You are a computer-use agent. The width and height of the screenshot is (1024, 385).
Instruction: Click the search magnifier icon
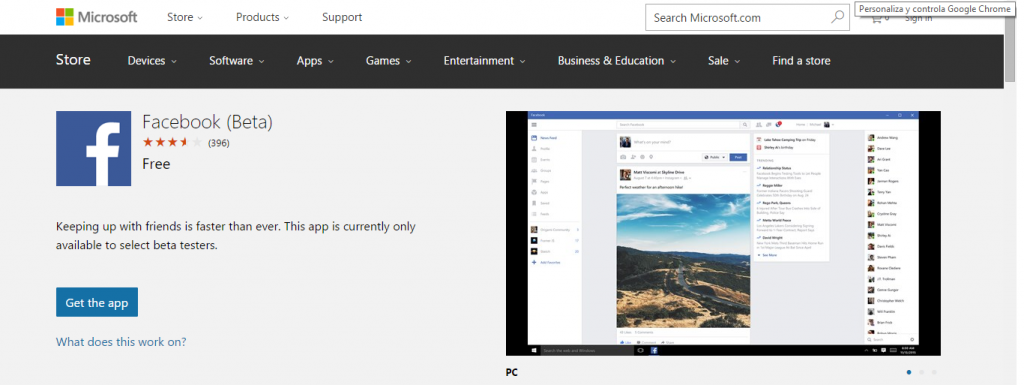[837, 18]
